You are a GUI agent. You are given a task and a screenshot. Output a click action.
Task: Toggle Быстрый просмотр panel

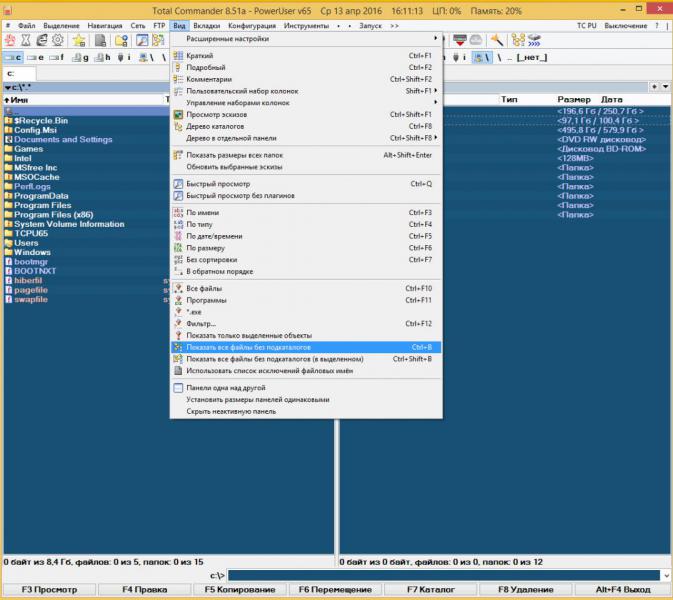click(x=306, y=184)
